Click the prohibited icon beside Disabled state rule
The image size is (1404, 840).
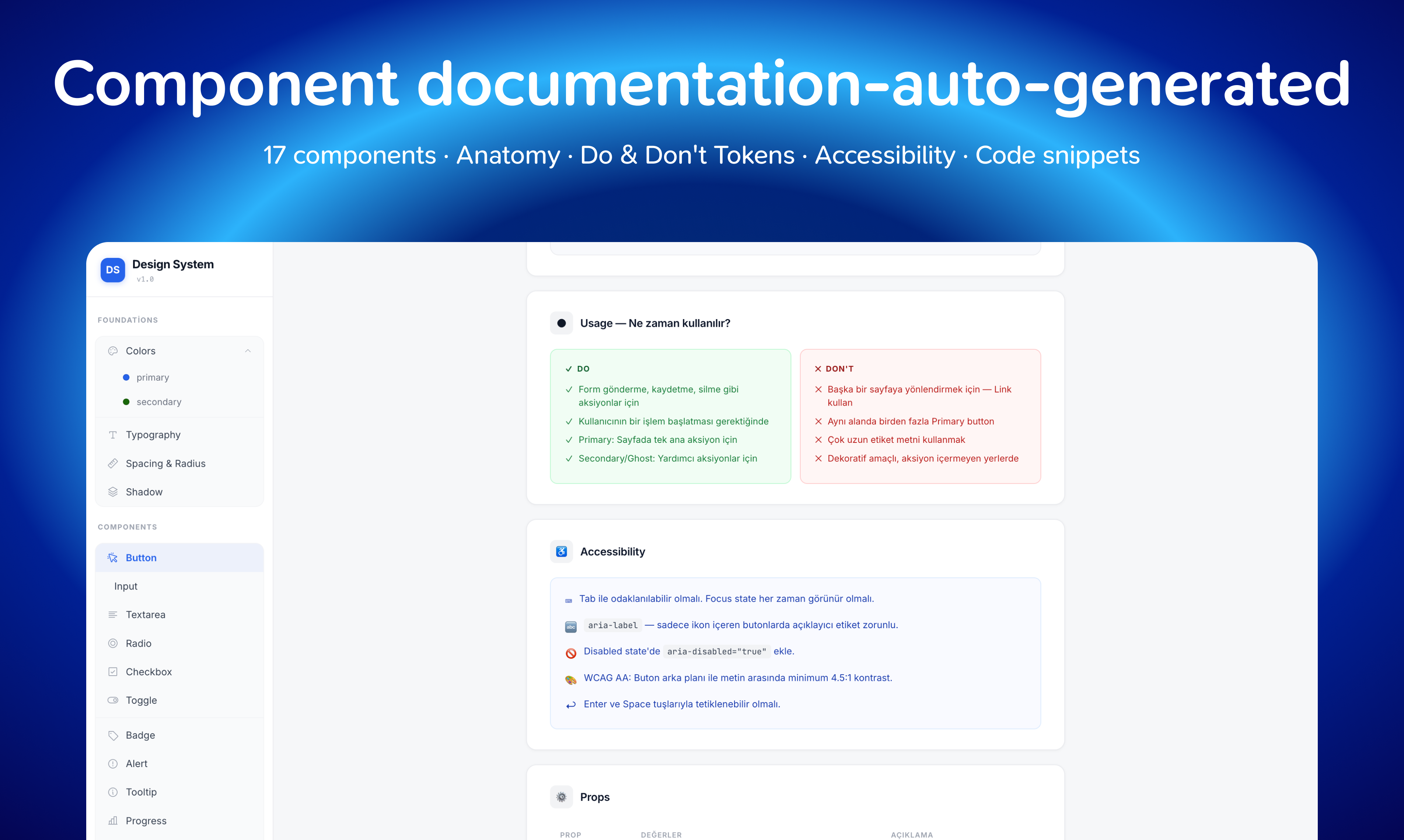tap(571, 653)
